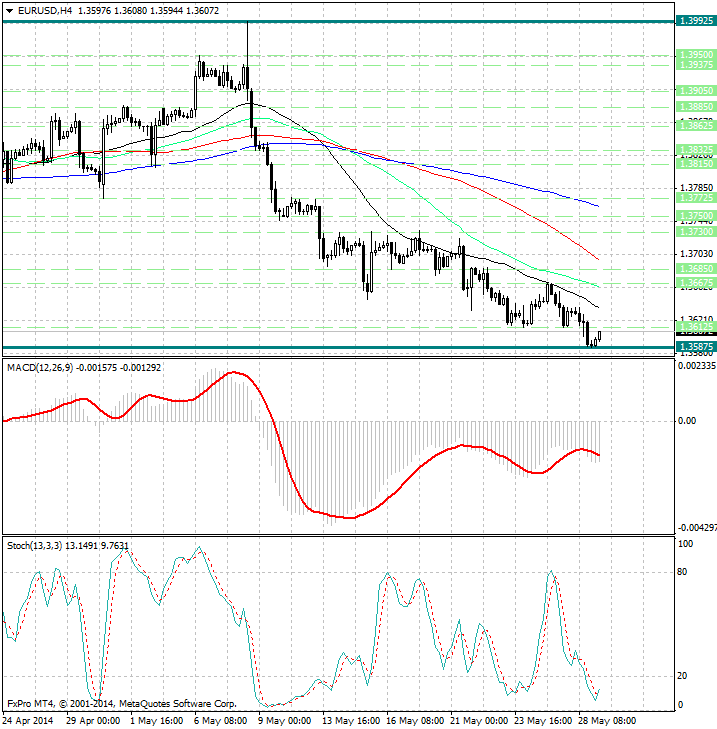Click the 1.39925 resistance price label
The image size is (717, 729).
696,21
